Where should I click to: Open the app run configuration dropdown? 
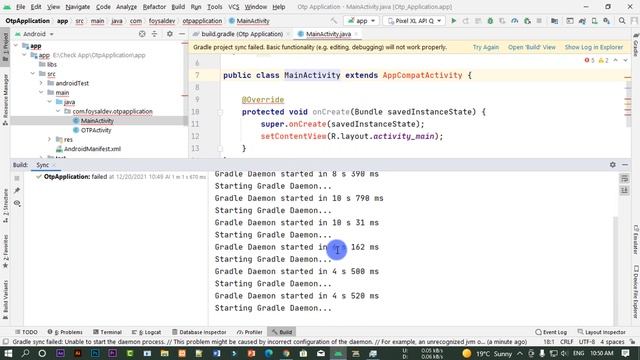tap(362, 21)
